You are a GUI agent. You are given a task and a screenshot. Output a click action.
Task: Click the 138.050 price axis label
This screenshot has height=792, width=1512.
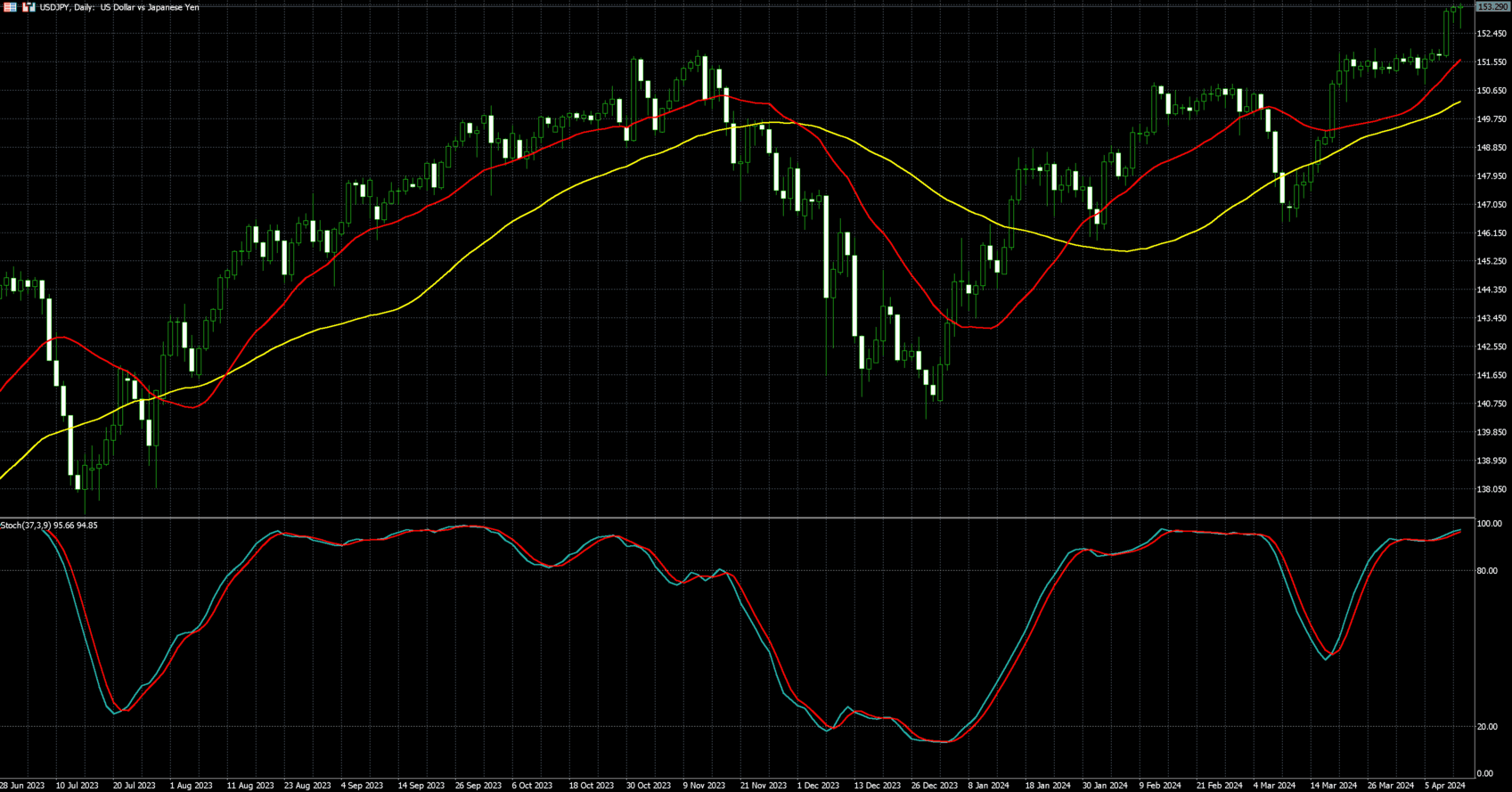pyautogui.click(x=1492, y=489)
